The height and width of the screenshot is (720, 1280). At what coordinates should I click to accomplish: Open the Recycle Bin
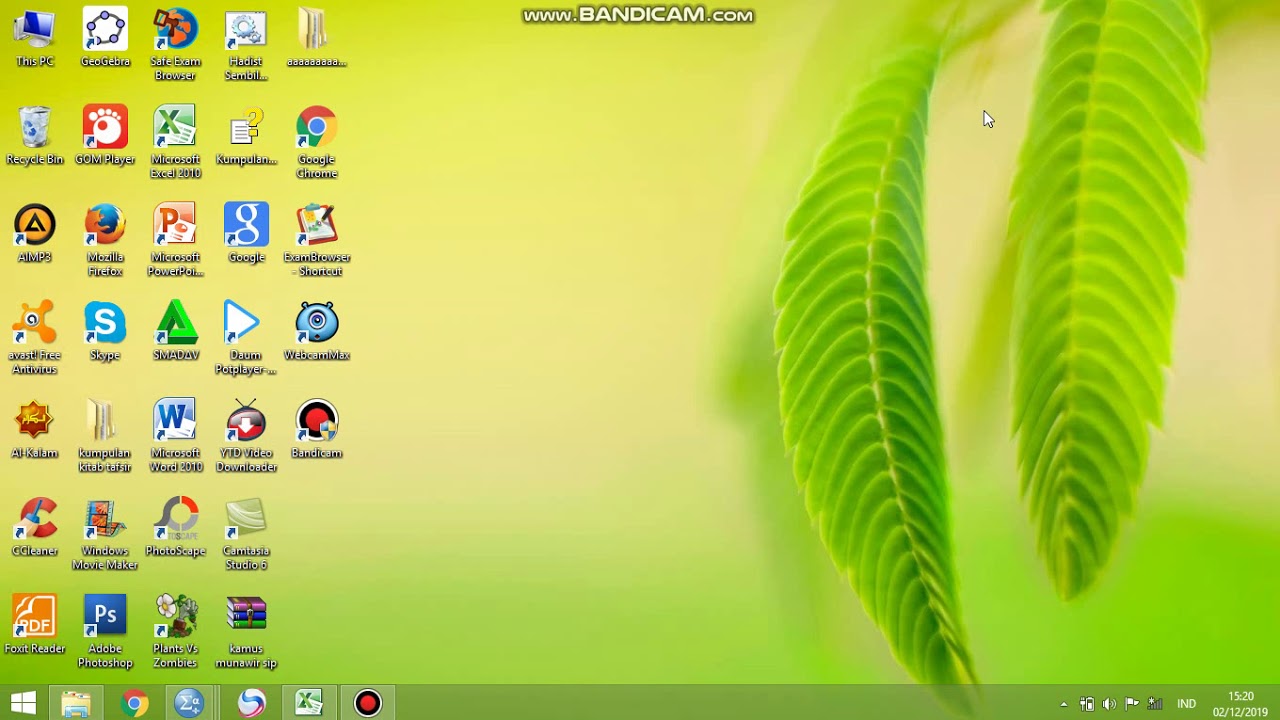tap(35, 136)
